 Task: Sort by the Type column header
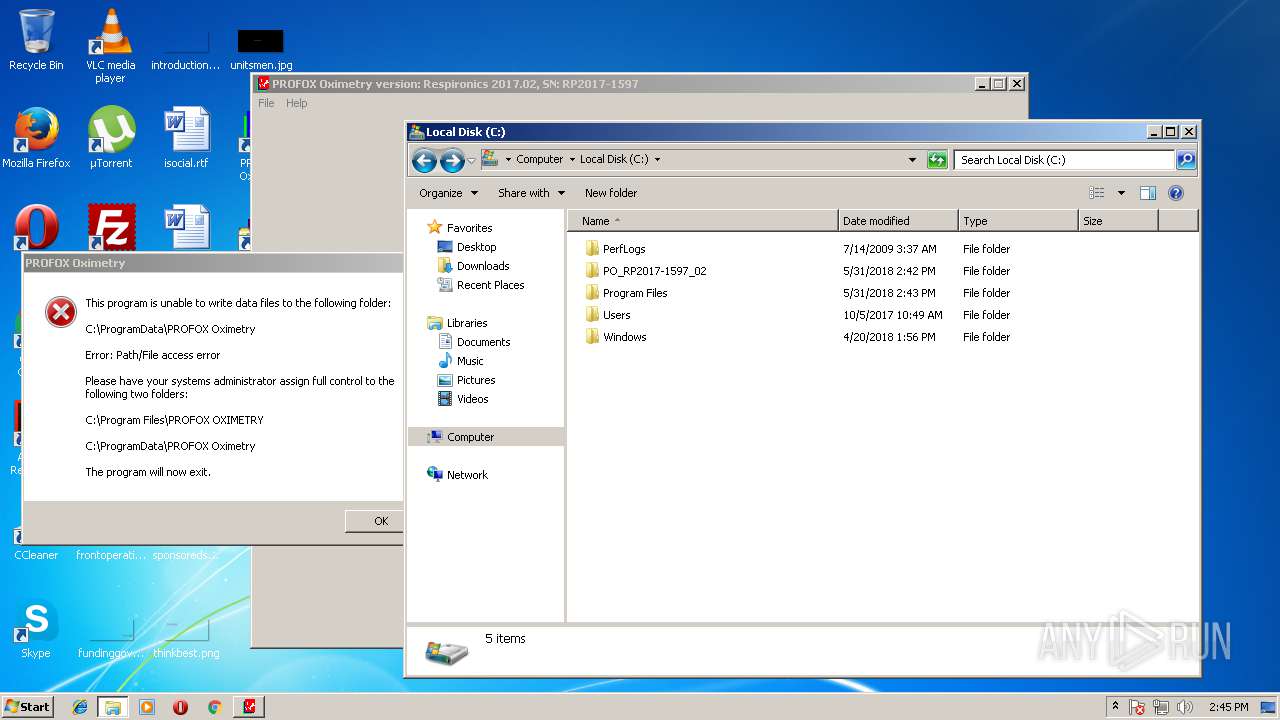(1018, 221)
